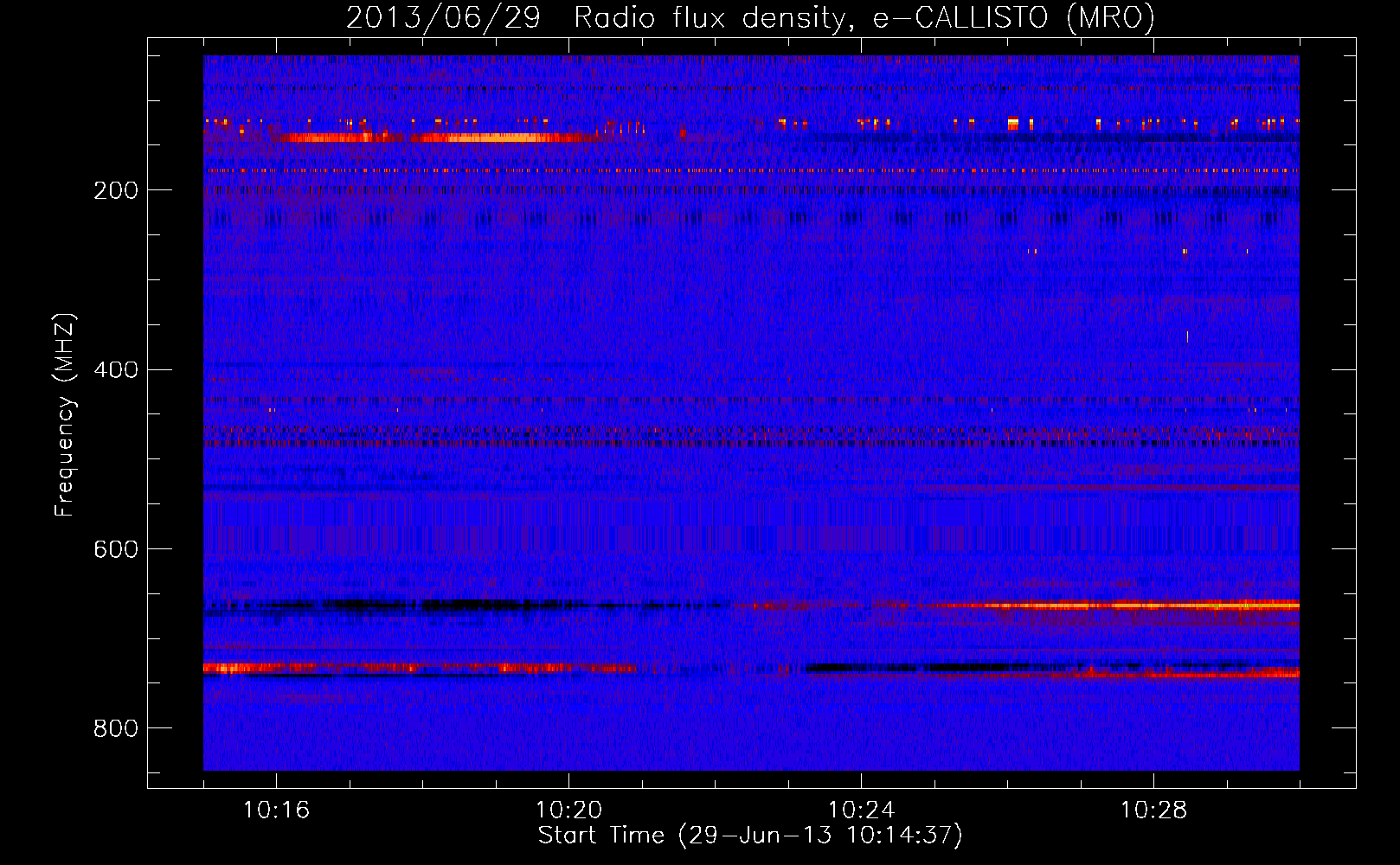Click the 400 frequency tick label
1400x865 pixels.
(116, 370)
